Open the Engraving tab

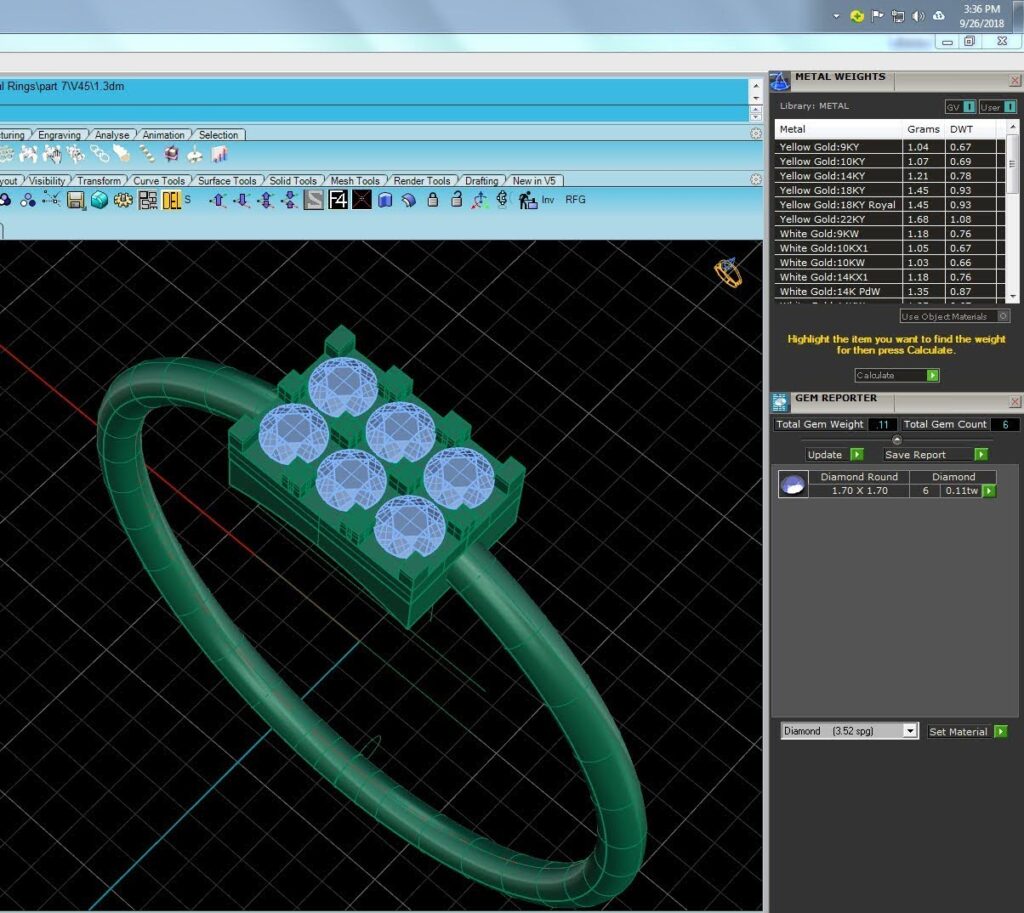(x=59, y=135)
